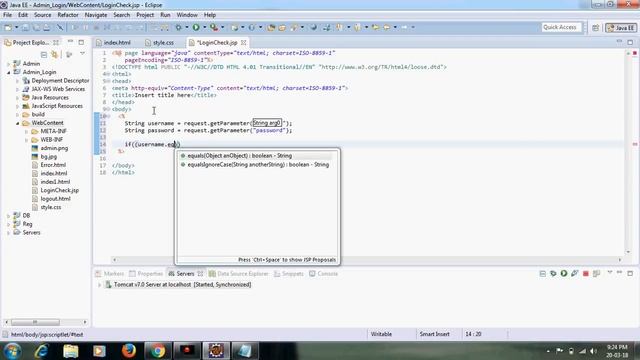
Task: Switch to the Console tab
Action: click(324, 273)
